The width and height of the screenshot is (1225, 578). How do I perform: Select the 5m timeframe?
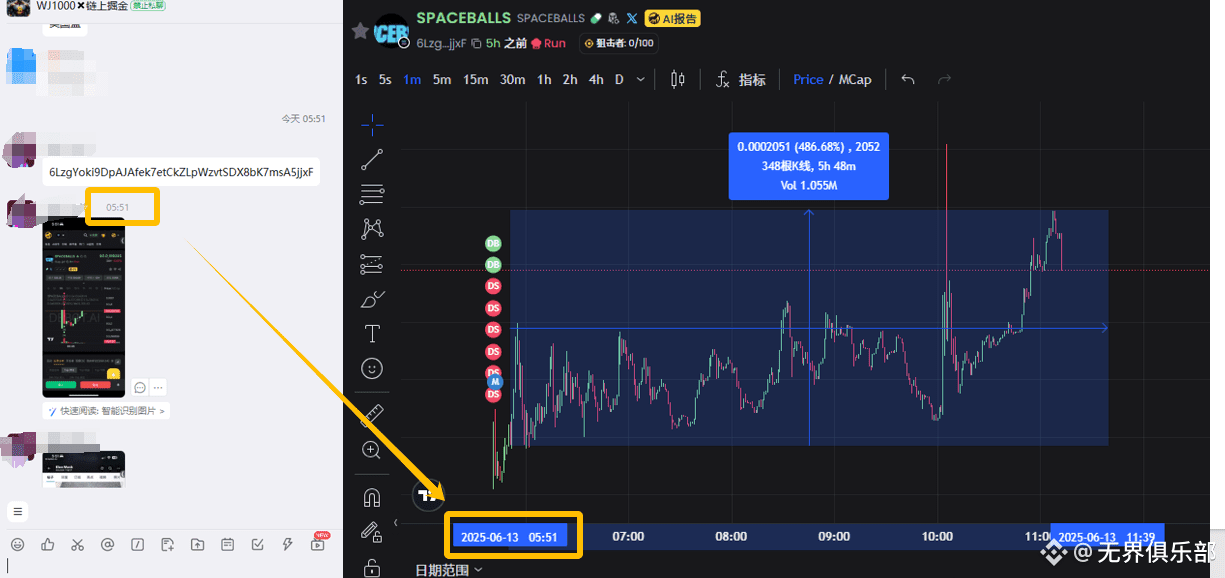click(442, 80)
